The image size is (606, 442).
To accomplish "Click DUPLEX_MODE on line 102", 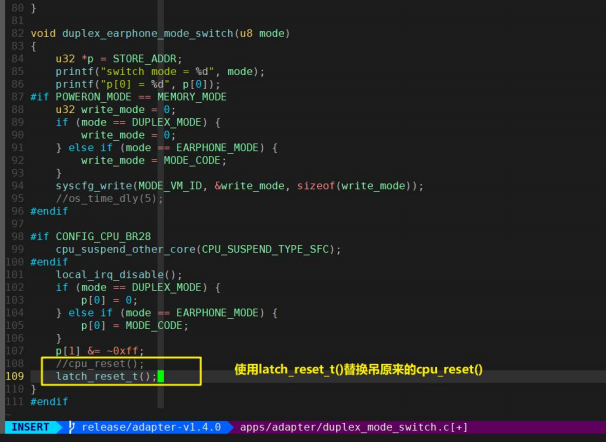I will coord(169,287).
